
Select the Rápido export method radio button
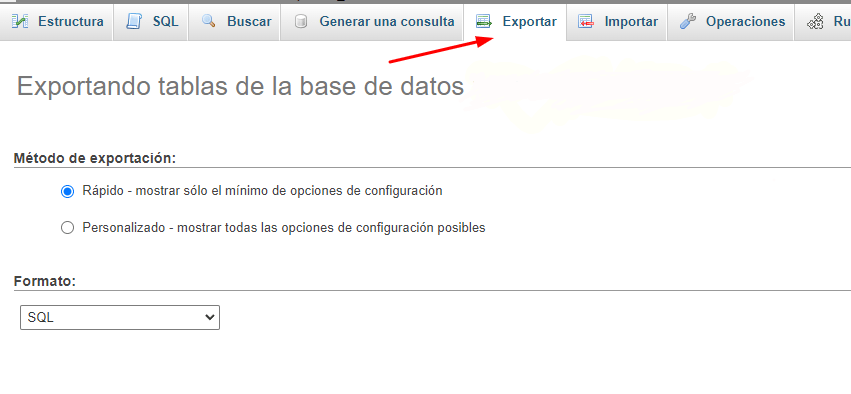67,192
